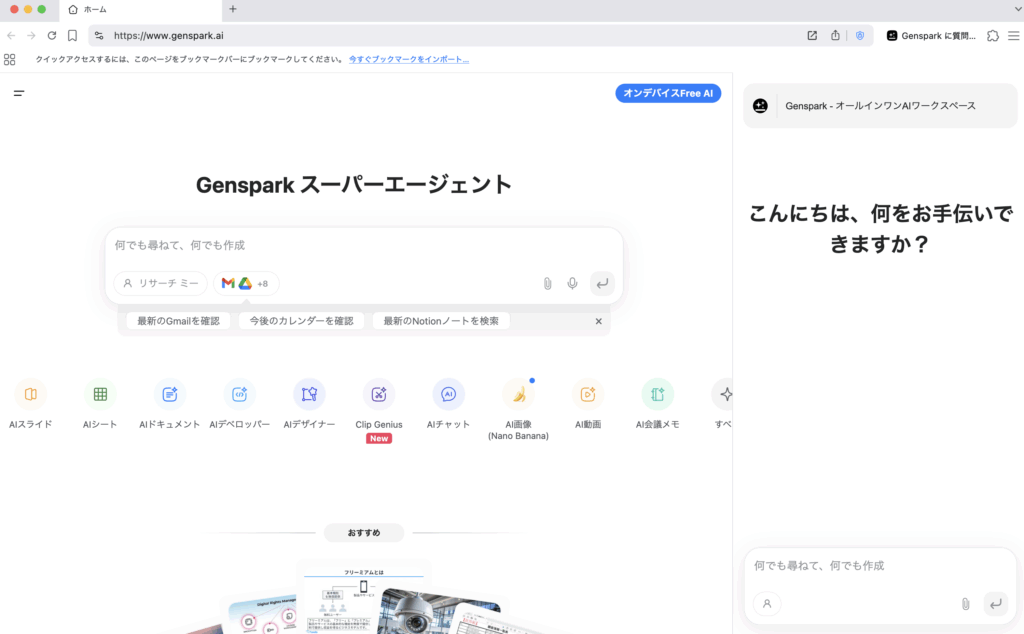Open the browser menu at top right
1024x634 pixels.
[1013, 35]
